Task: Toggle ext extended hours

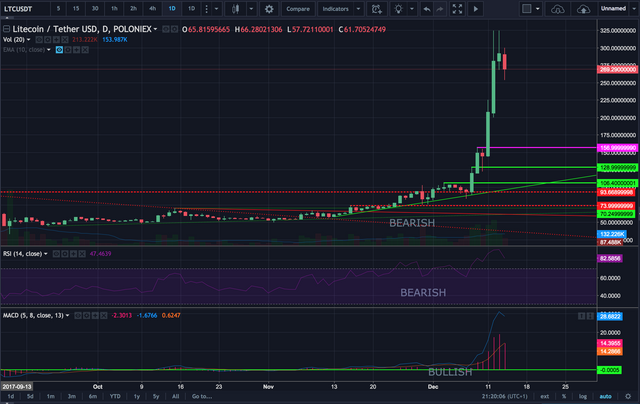Action: tap(544, 396)
